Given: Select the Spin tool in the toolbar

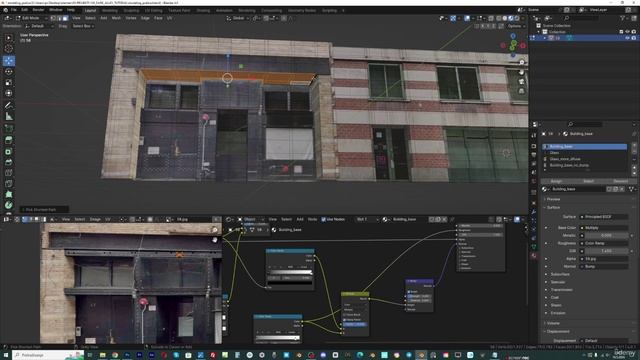Looking at the screenshot, I should 9,205.
